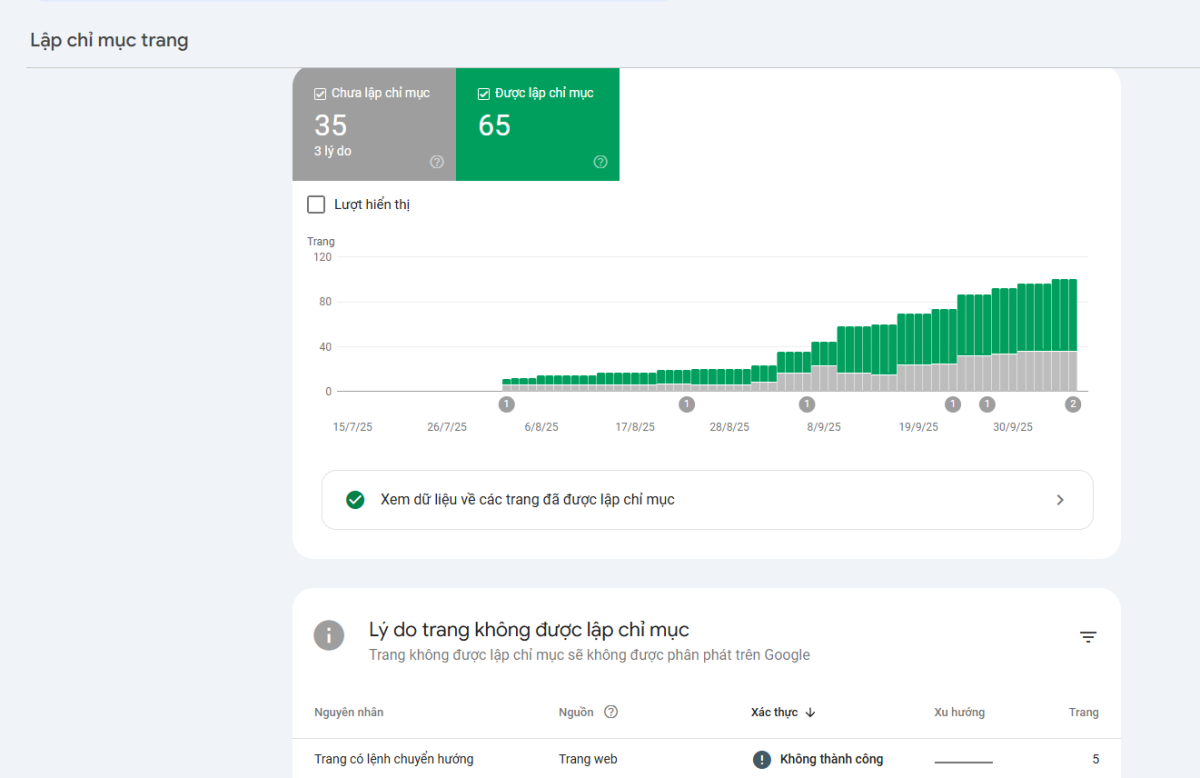Sort by the 'Trang' column header
Screen dimensions: 1200x778
[1083, 712]
